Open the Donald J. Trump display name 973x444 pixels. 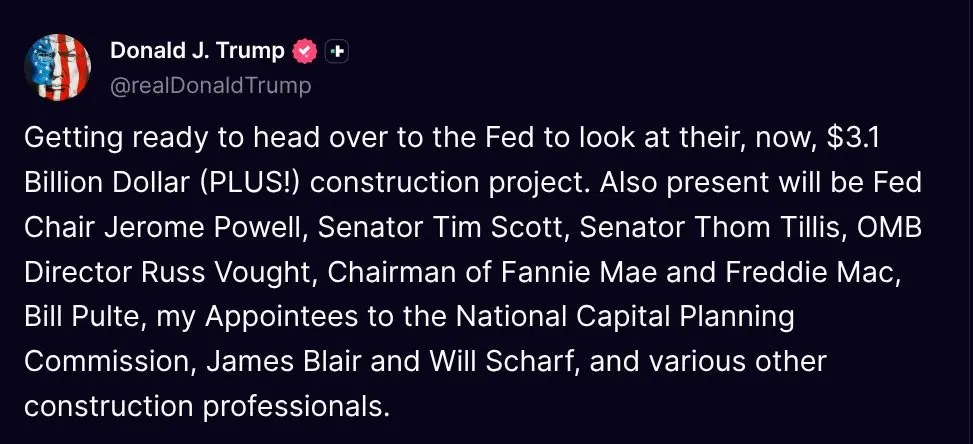(197, 51)
